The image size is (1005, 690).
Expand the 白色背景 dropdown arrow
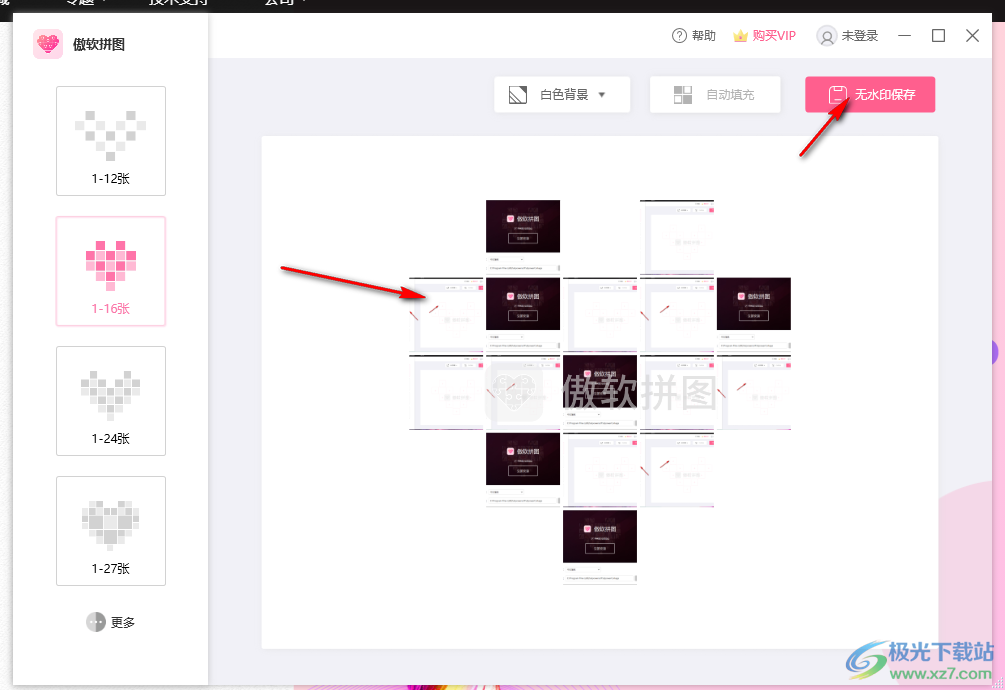(x=602, y=95)
